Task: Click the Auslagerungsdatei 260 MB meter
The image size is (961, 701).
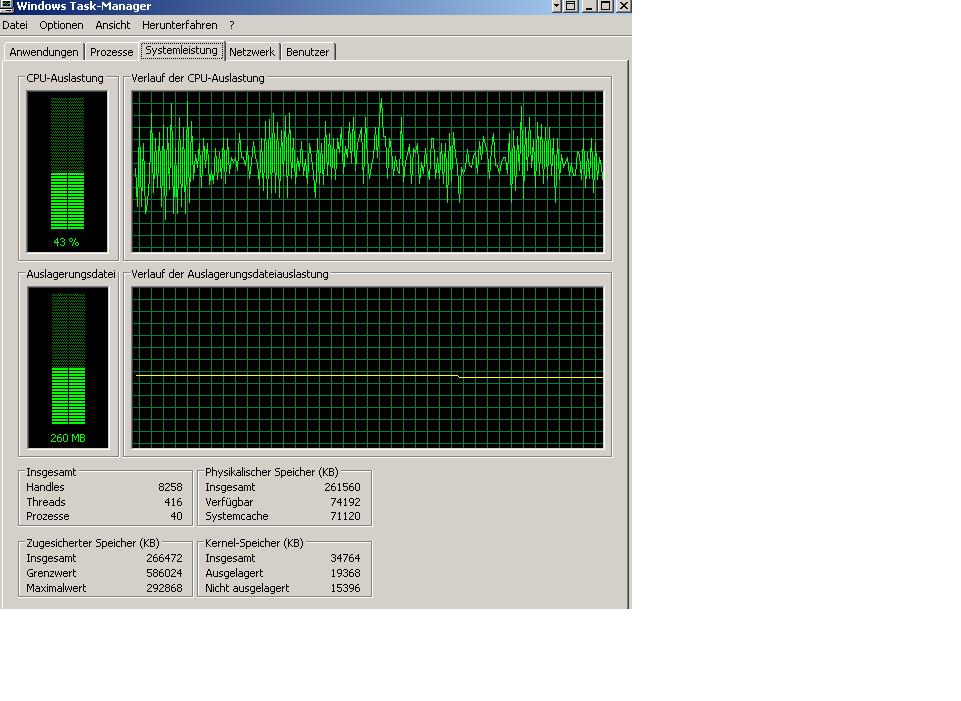Action: 67,368
